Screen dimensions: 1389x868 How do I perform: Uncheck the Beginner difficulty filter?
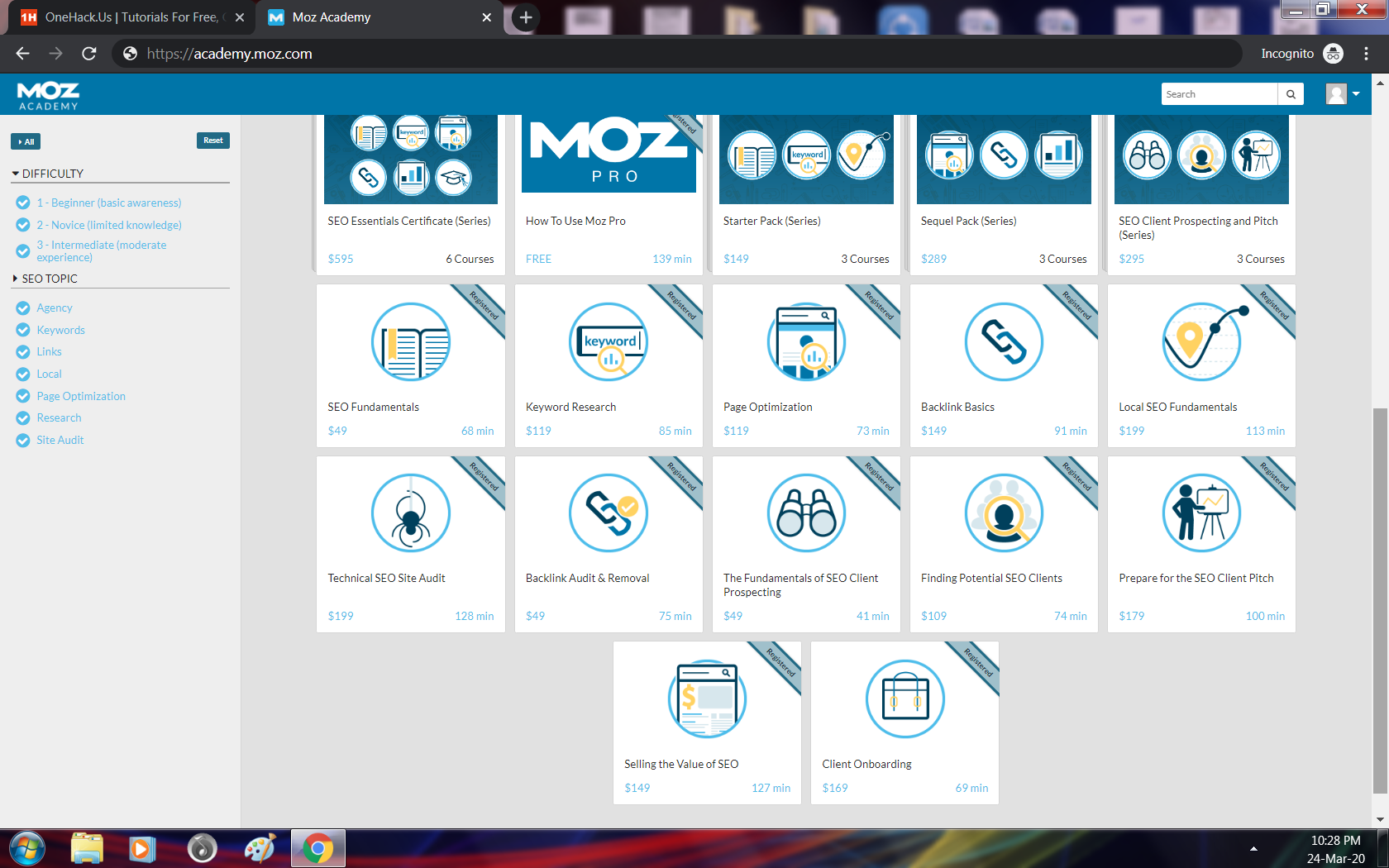[x=23, y=203]
